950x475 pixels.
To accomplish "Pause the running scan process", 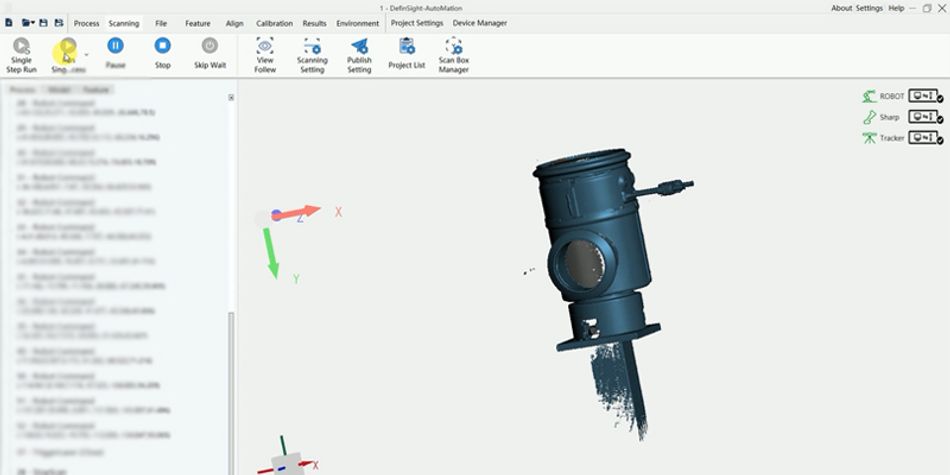I will (115, 46).
